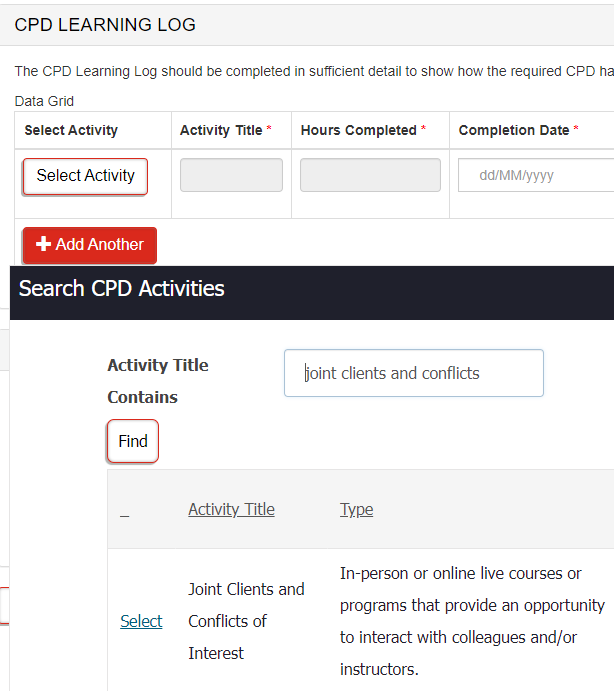Click the Select Activity column header

click(x=71, y=130)
